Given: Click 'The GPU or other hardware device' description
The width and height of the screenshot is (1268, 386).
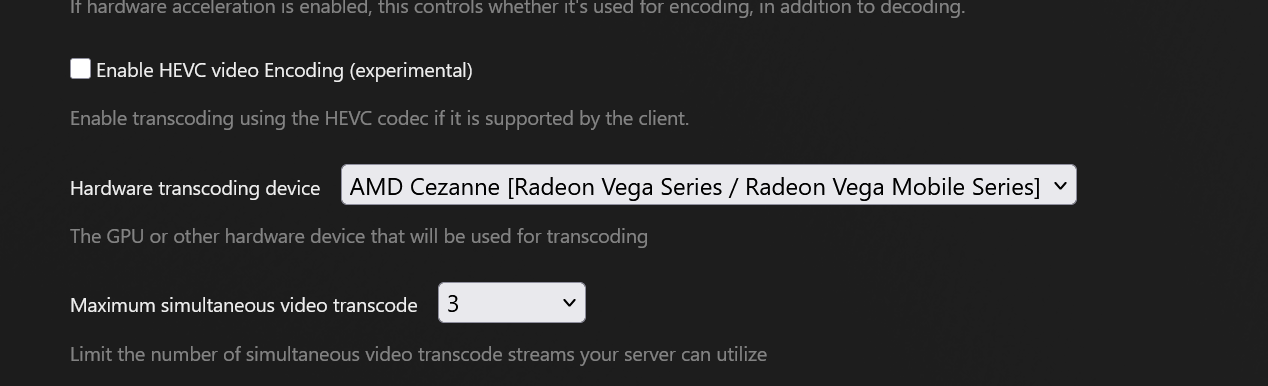Looking at the screenshot, I should (359, 236).
